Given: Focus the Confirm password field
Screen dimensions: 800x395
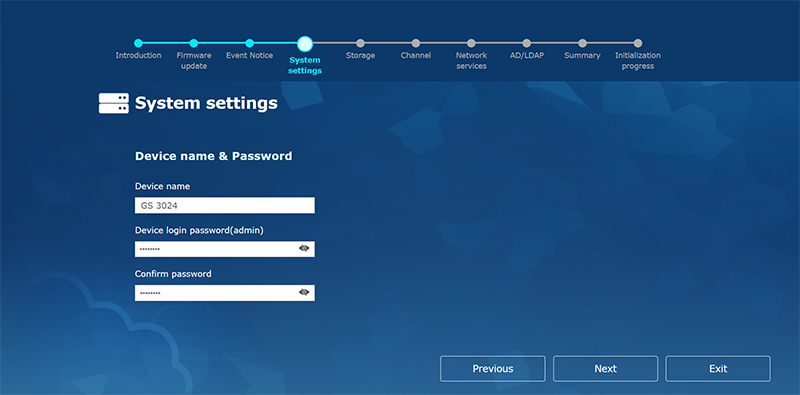Looking at the screenshot, I should pos(224,293).
